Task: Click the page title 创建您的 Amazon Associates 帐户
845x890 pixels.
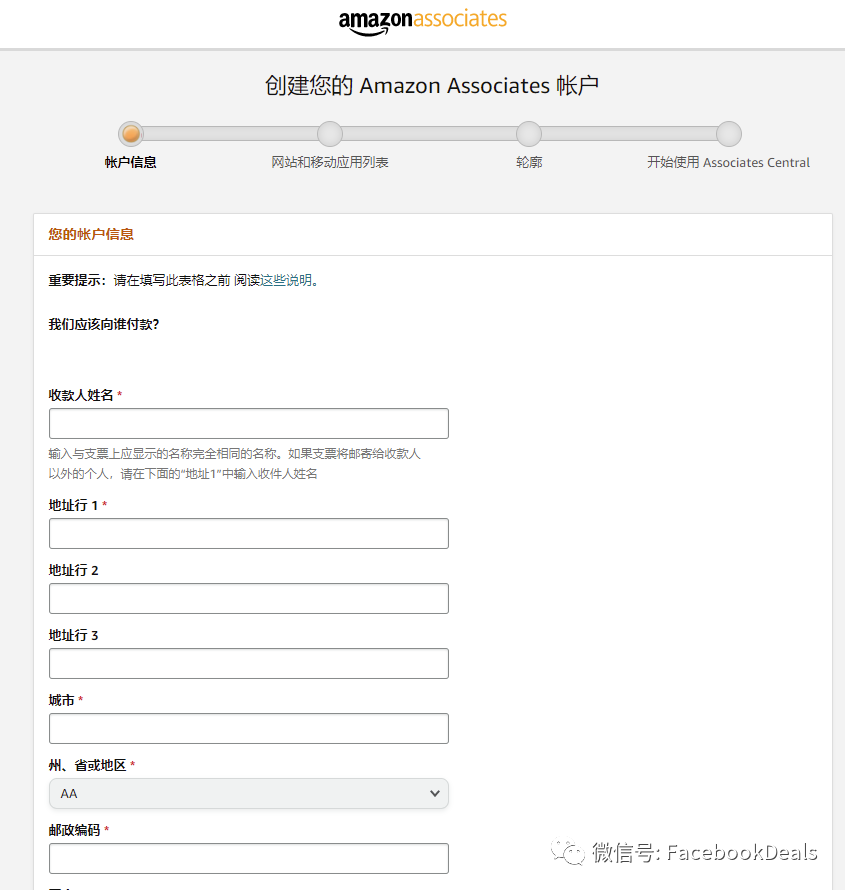Action: click(x=432, y=86)
